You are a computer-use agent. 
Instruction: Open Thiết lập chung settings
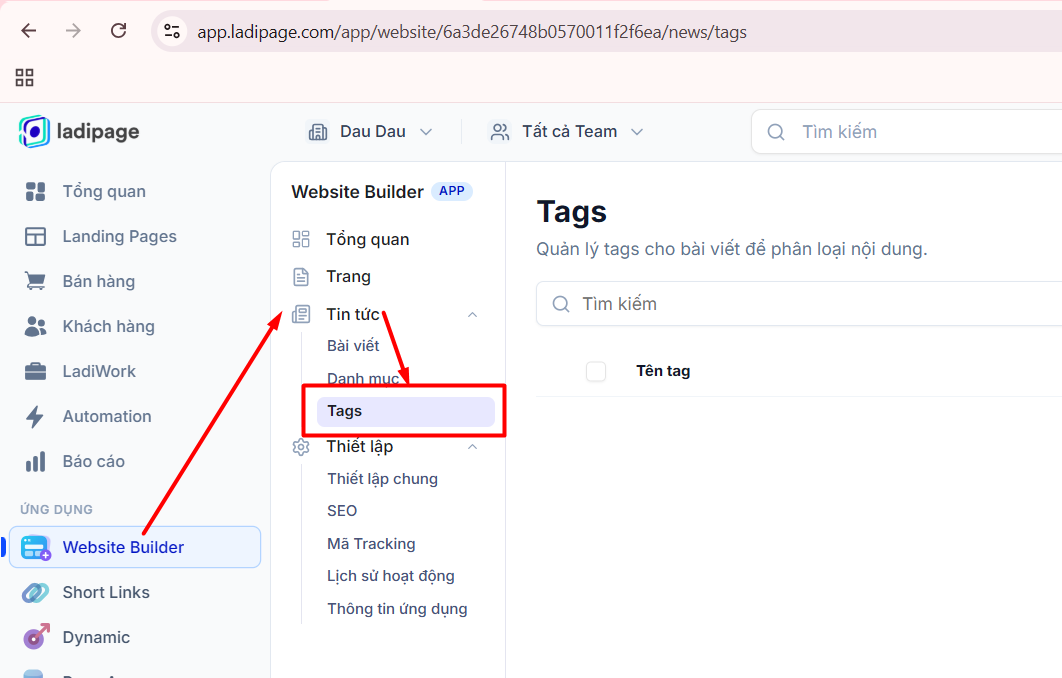[x=383, y=479]
